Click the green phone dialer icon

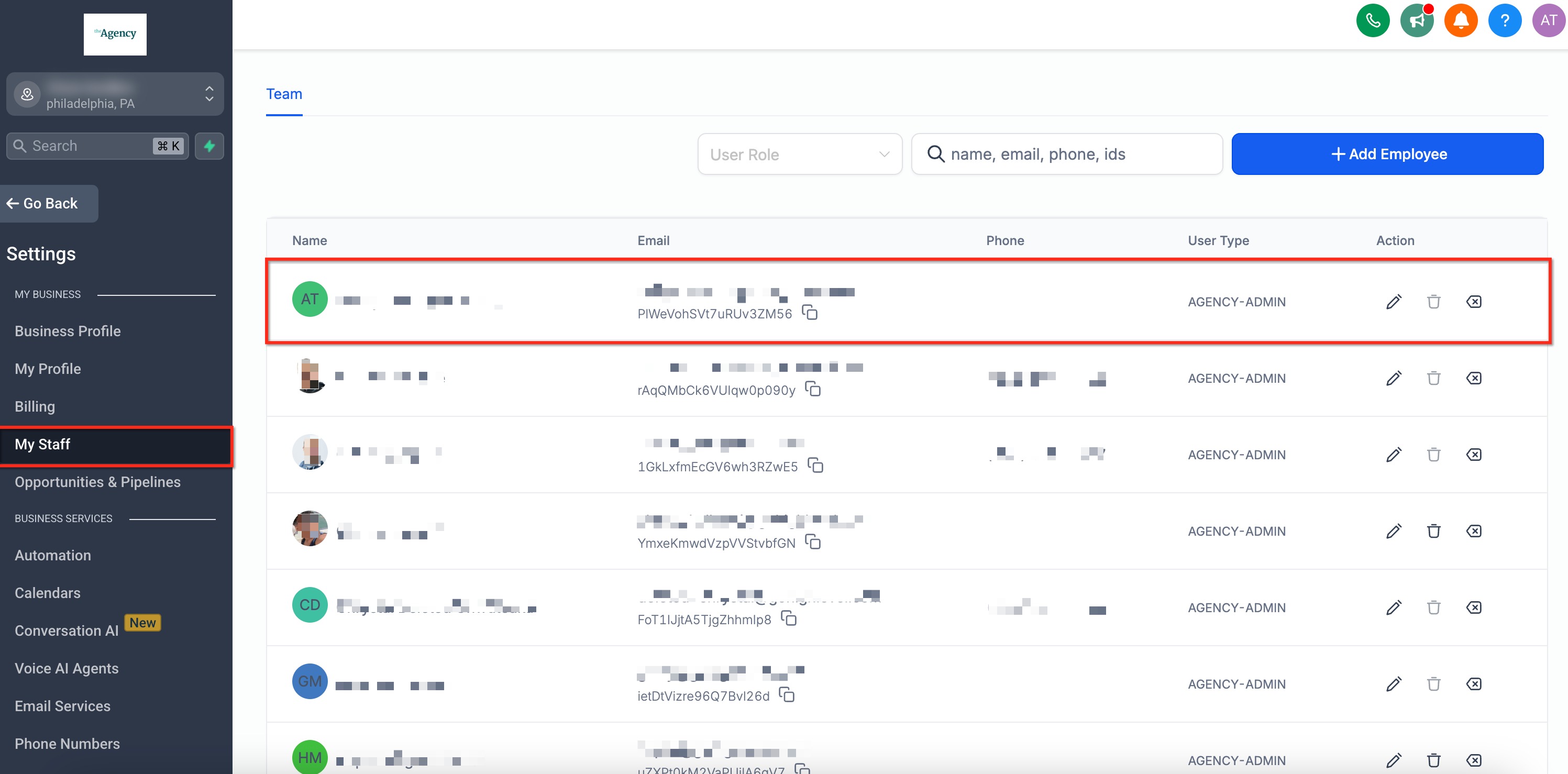(x=1373, y=21)
